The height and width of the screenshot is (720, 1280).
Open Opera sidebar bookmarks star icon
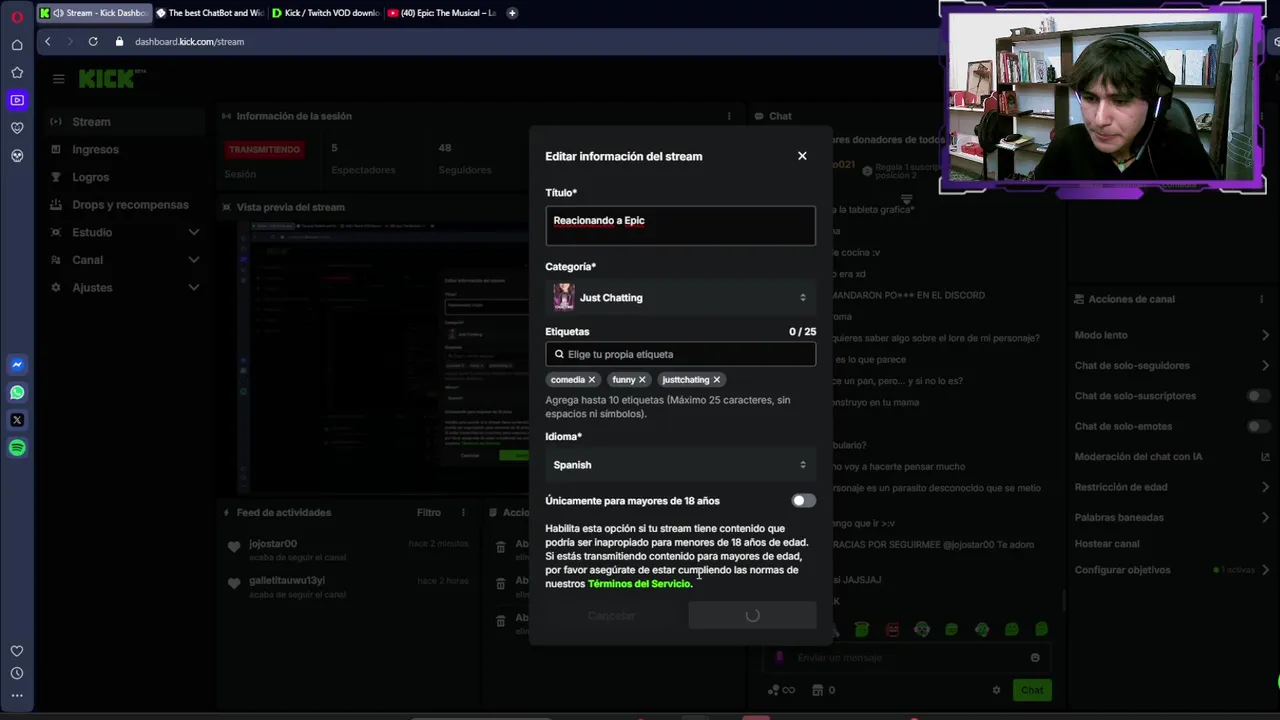click(17, 73)
